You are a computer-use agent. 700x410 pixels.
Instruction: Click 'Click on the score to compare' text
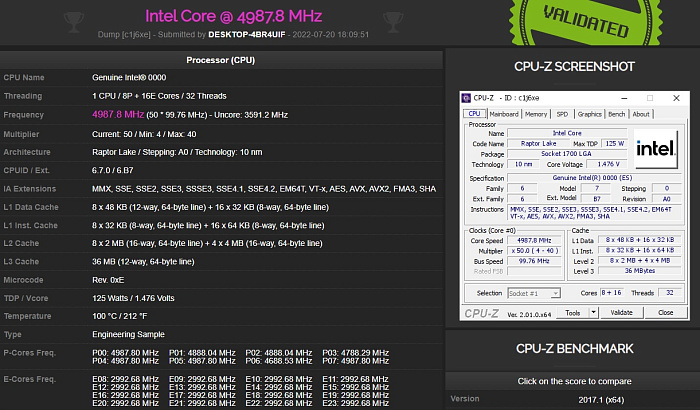[x=574, y=381]
